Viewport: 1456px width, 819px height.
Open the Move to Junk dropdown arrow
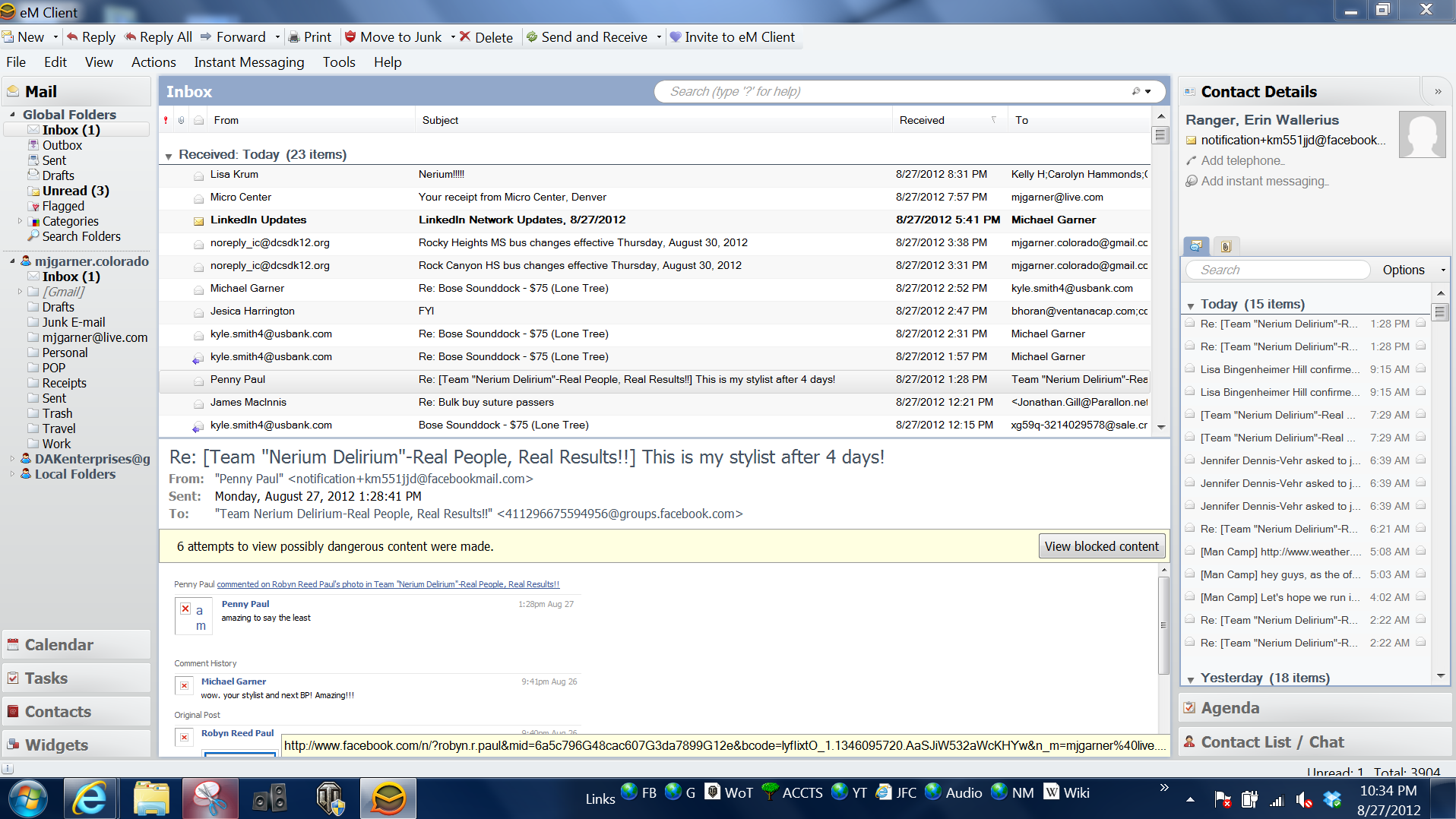452,37
